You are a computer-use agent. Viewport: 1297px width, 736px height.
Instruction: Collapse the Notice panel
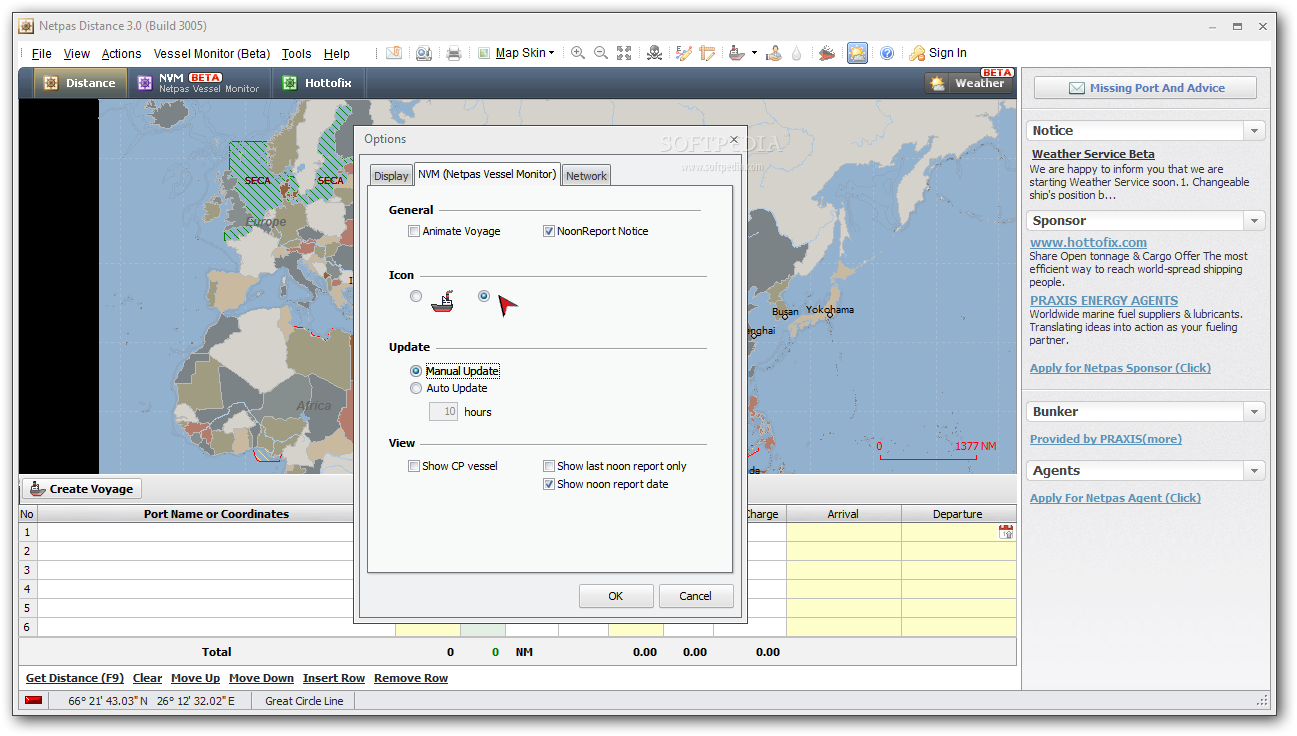tap(1254, 131)
